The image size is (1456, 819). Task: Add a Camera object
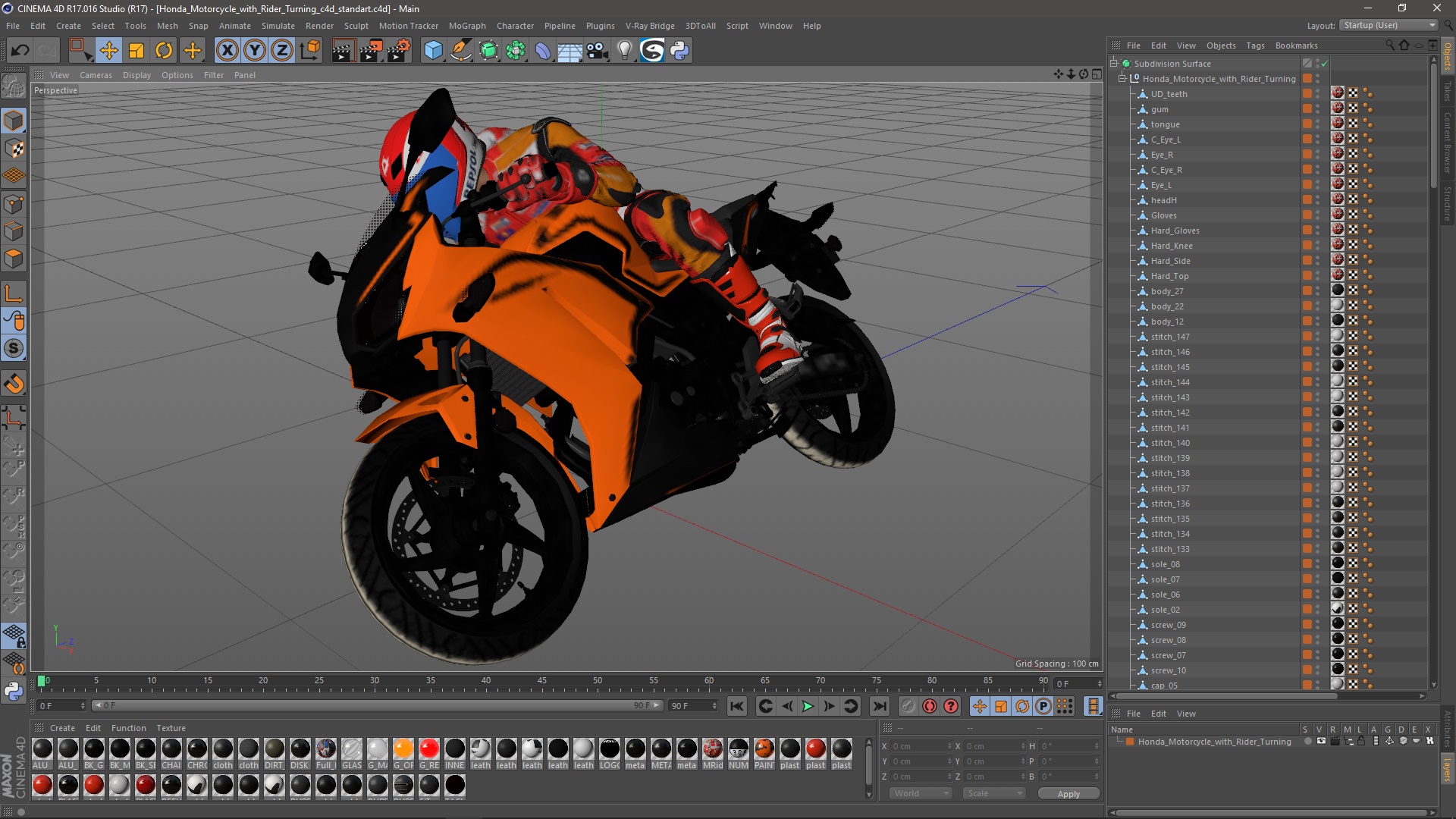point(598,51)
